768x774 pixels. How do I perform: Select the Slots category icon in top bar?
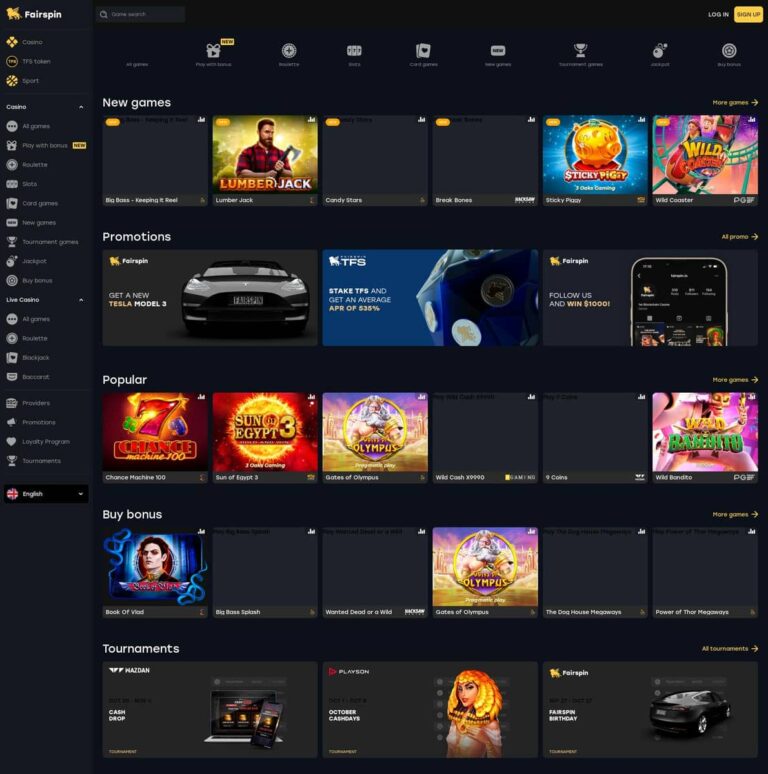pos(354,50)
